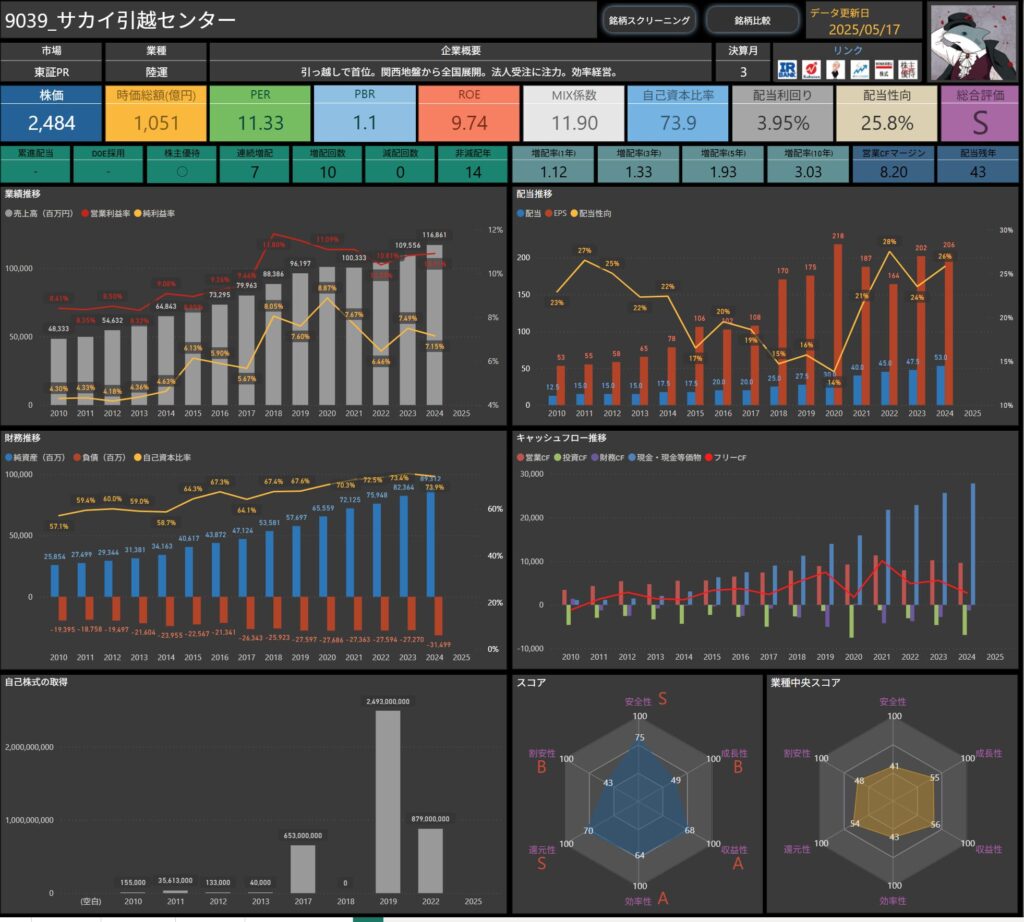Click the 配当利回り card showing 3.95%
The height and width of the screenshot is (922, 1024).
coord(782,114)
